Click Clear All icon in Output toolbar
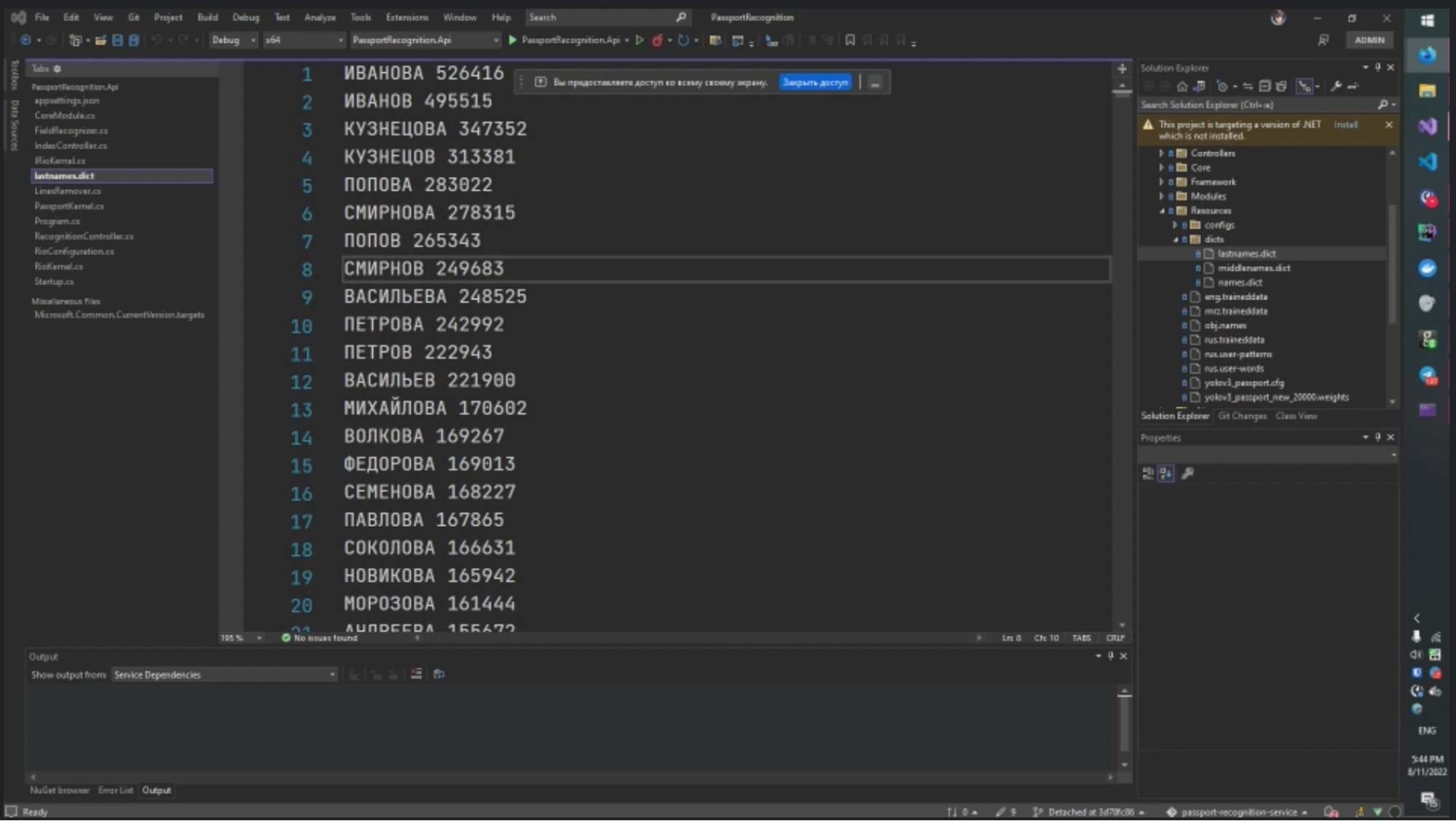The width and height of the screenshot is (1456, 821). tap(416, 674)
